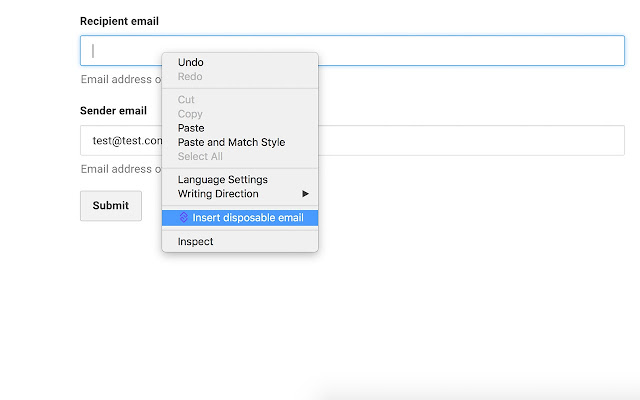Image resolution: width=640 pixels, height=400 pixels.
Task: Click the Submit button
Action: click(111, 206)
